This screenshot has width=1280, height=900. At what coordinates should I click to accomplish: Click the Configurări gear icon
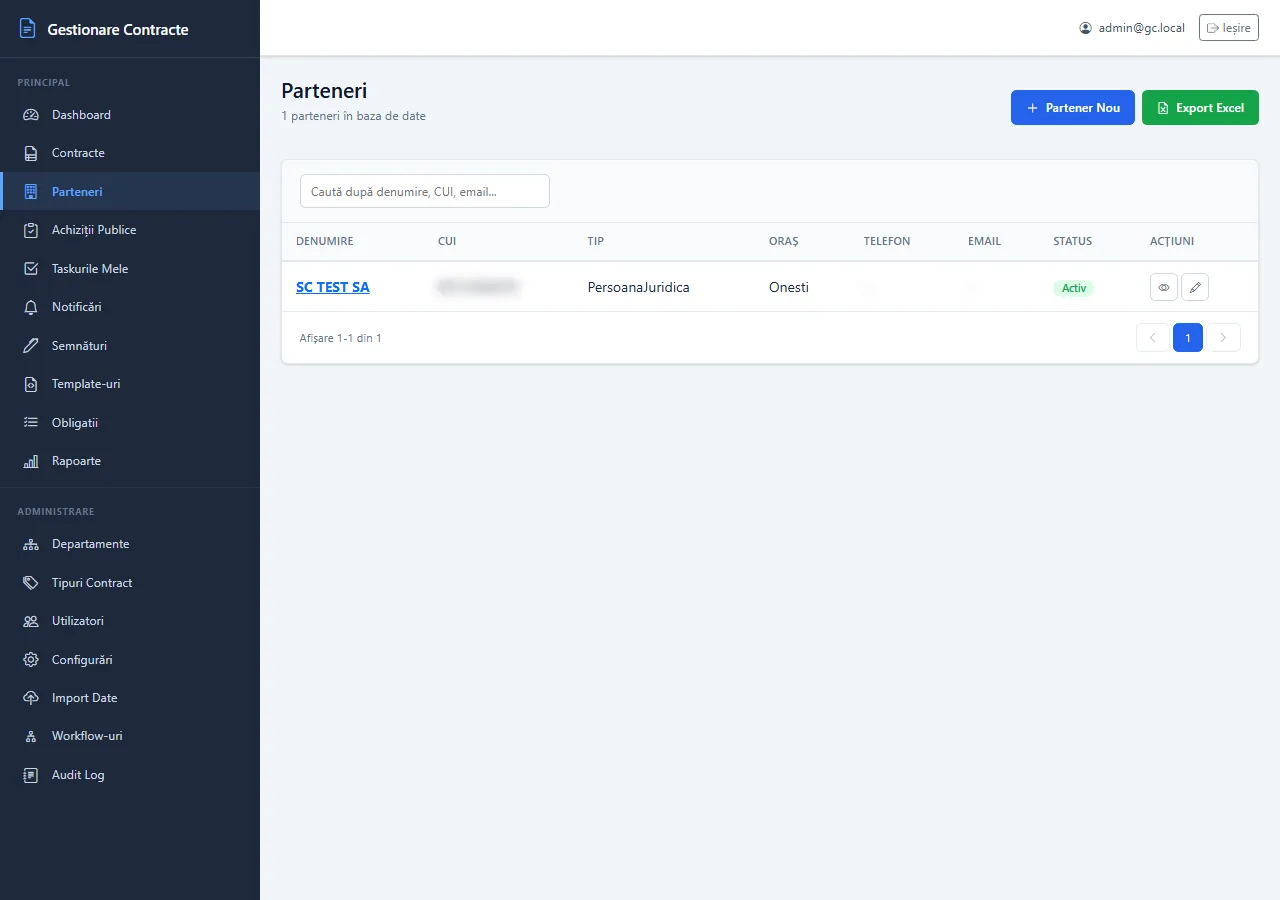[x=31, y=660]
